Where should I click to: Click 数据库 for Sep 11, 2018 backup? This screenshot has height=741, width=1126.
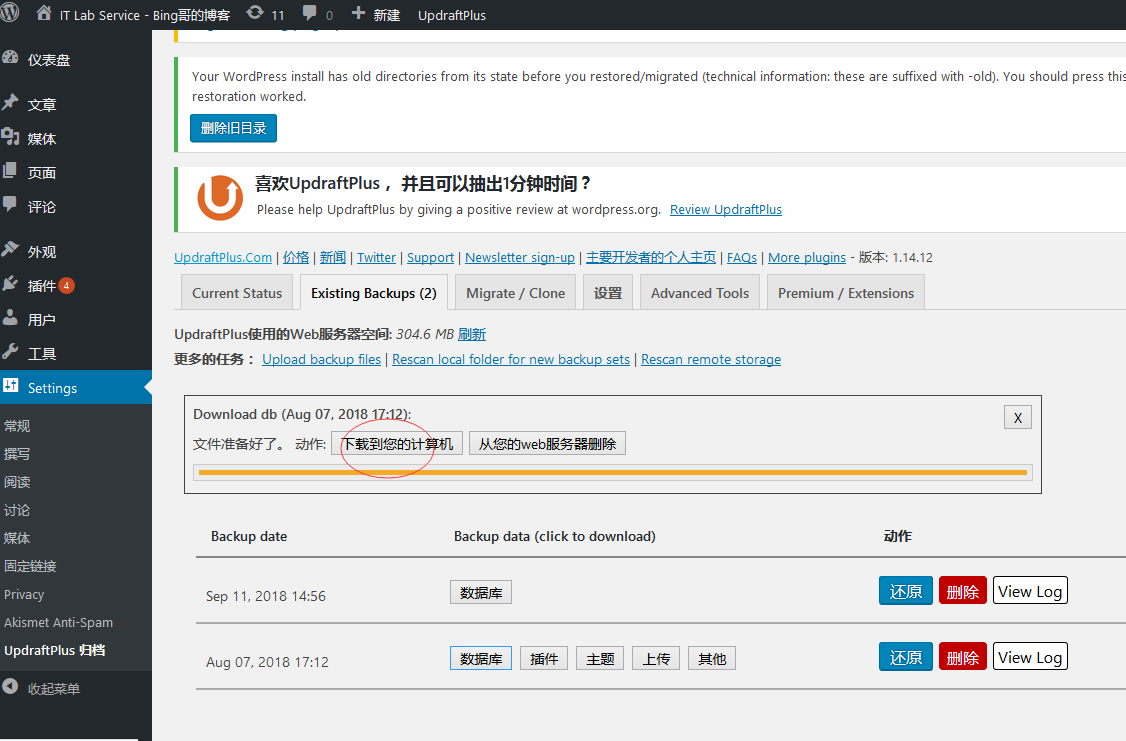pos(481,592)
